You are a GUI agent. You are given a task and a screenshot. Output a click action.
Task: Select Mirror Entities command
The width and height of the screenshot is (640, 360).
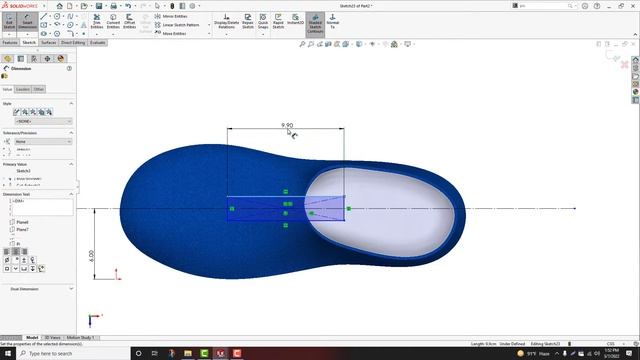(x=171, y=16)
